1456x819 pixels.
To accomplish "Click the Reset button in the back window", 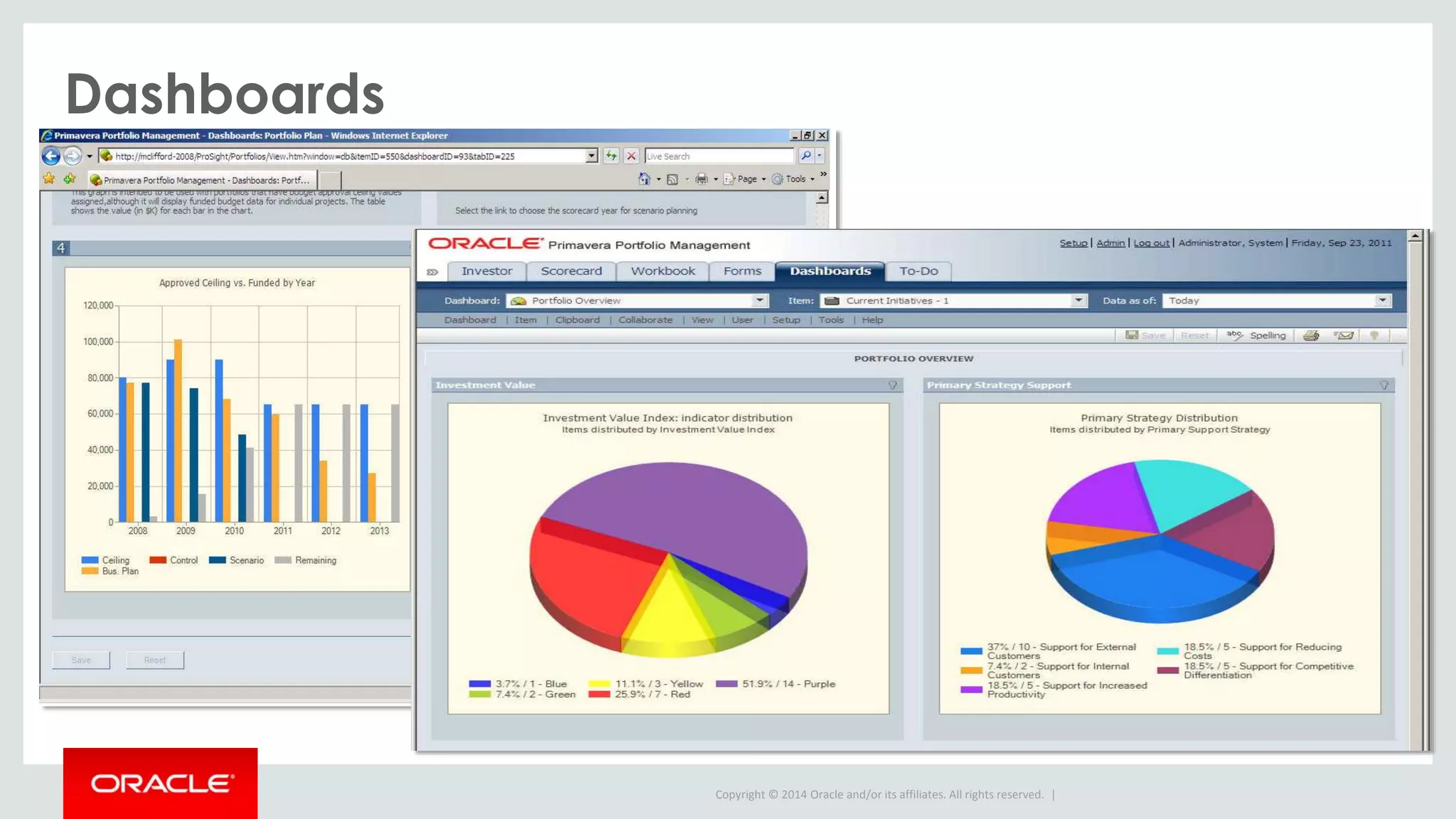I will pos(155,660).
